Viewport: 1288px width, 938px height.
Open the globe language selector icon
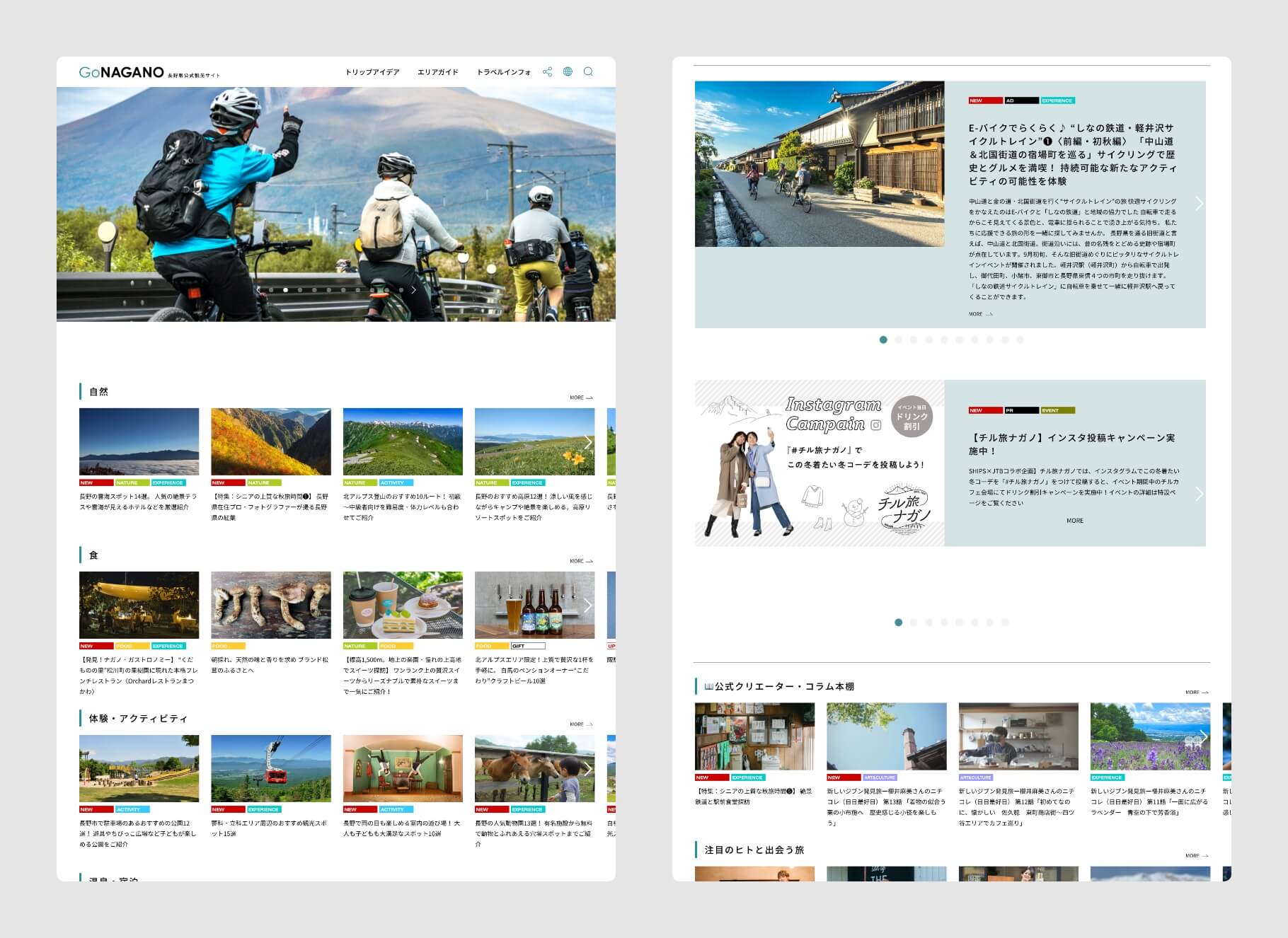click(568, 71)
